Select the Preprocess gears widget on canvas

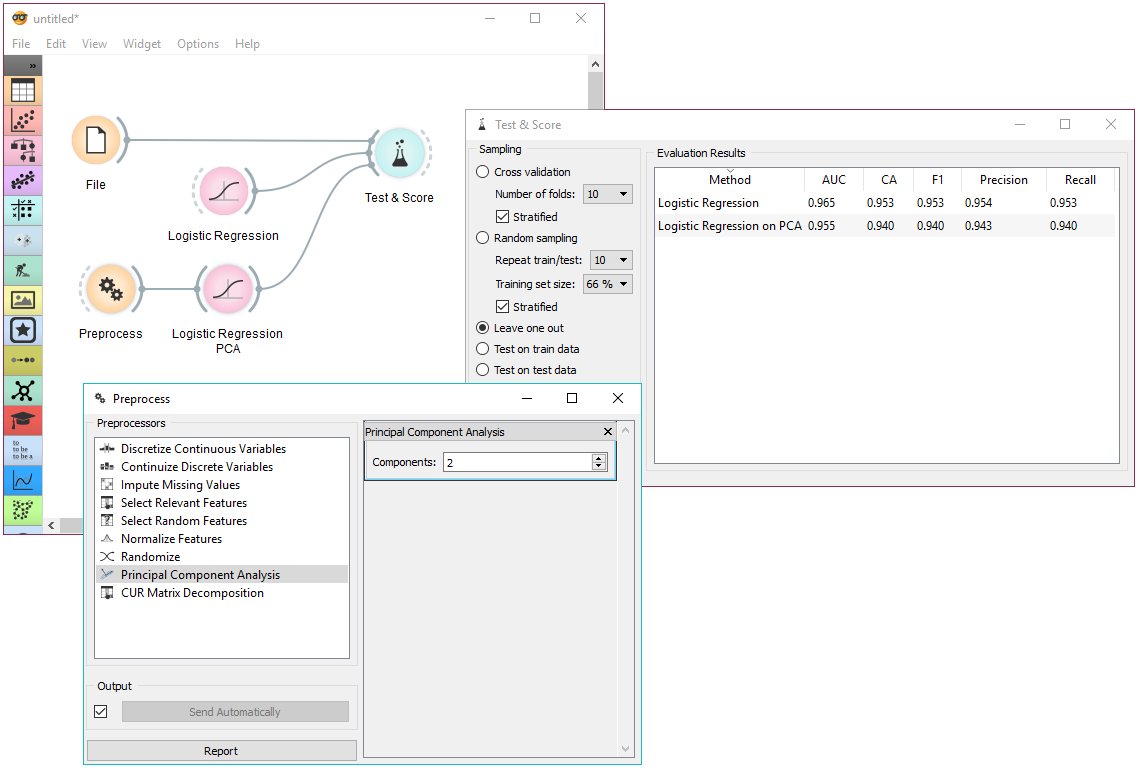point(110,289)
